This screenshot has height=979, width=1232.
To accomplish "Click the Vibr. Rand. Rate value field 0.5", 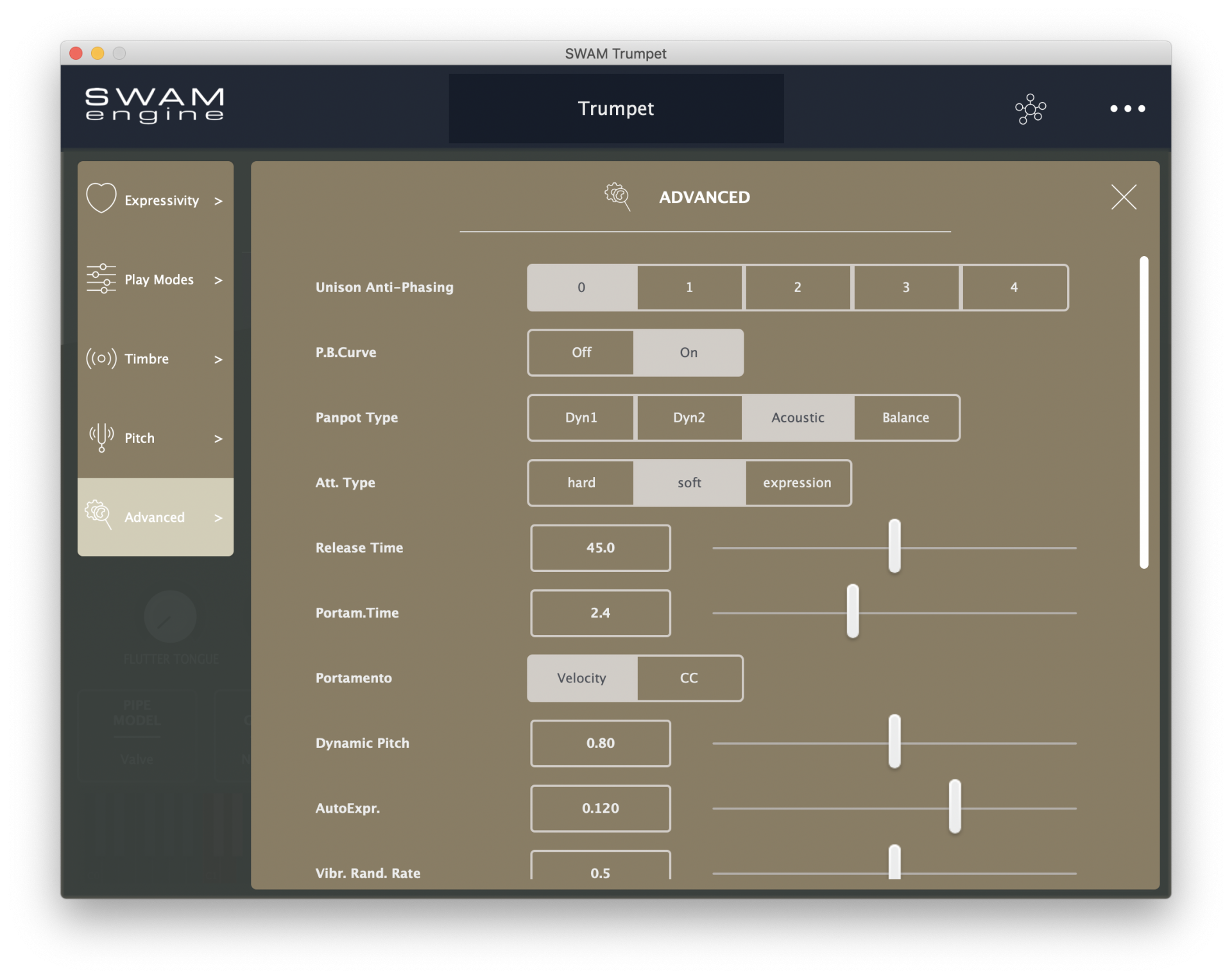I will tap(601, 865).
